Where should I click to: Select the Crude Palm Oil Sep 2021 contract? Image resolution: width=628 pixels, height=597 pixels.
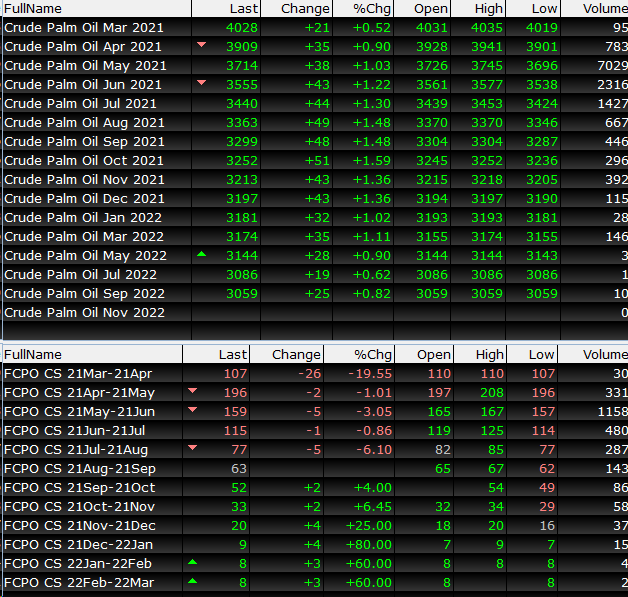(85, 142)
